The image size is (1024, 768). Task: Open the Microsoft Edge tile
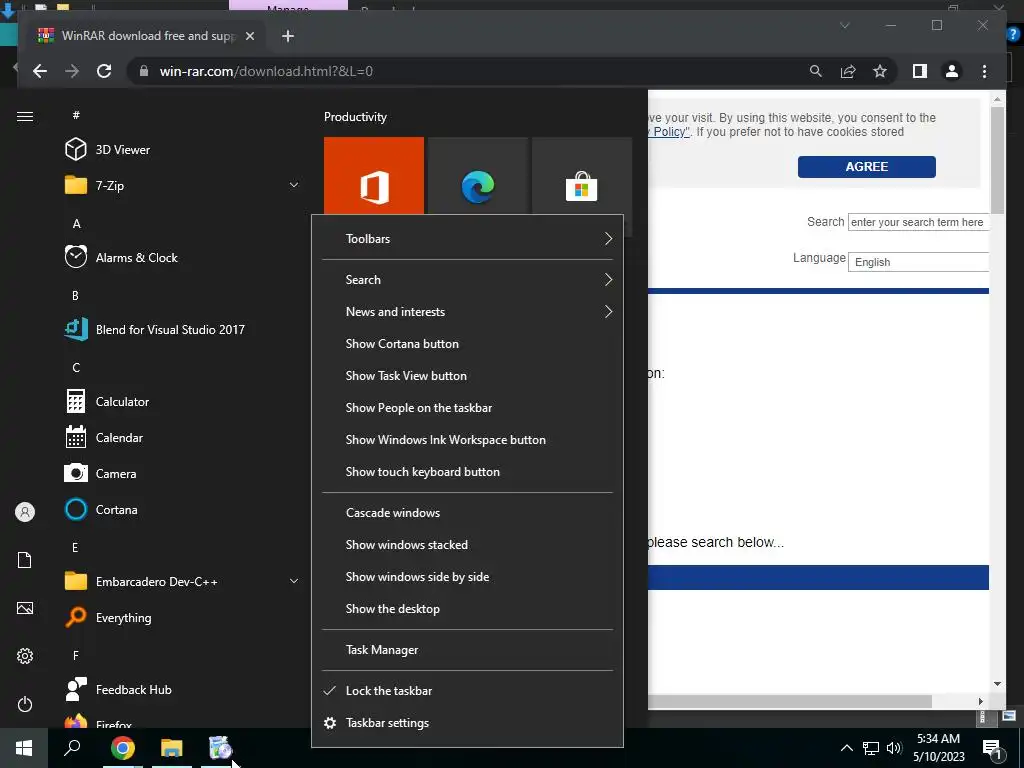pos(478,176)
